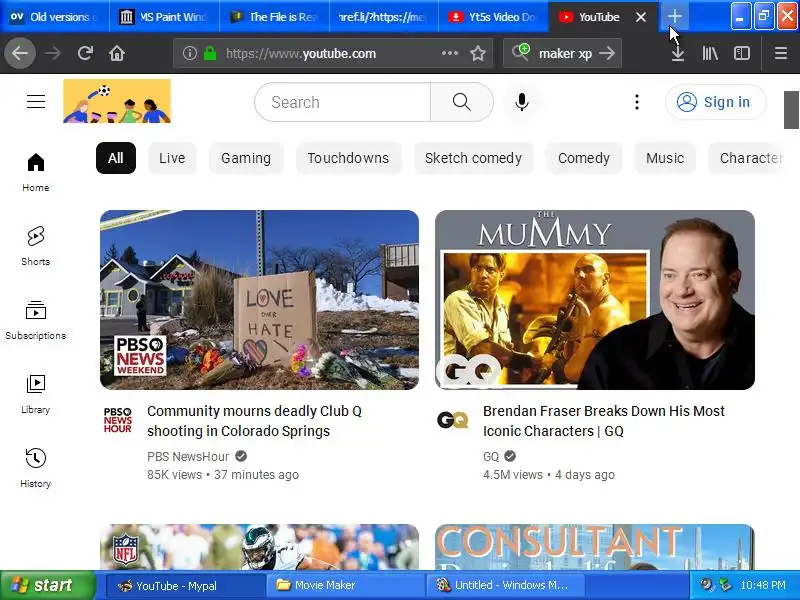Open History from the sidebar
Image resolution: width=800 pixels, height=600 pixels.
(x=36, y=468)
